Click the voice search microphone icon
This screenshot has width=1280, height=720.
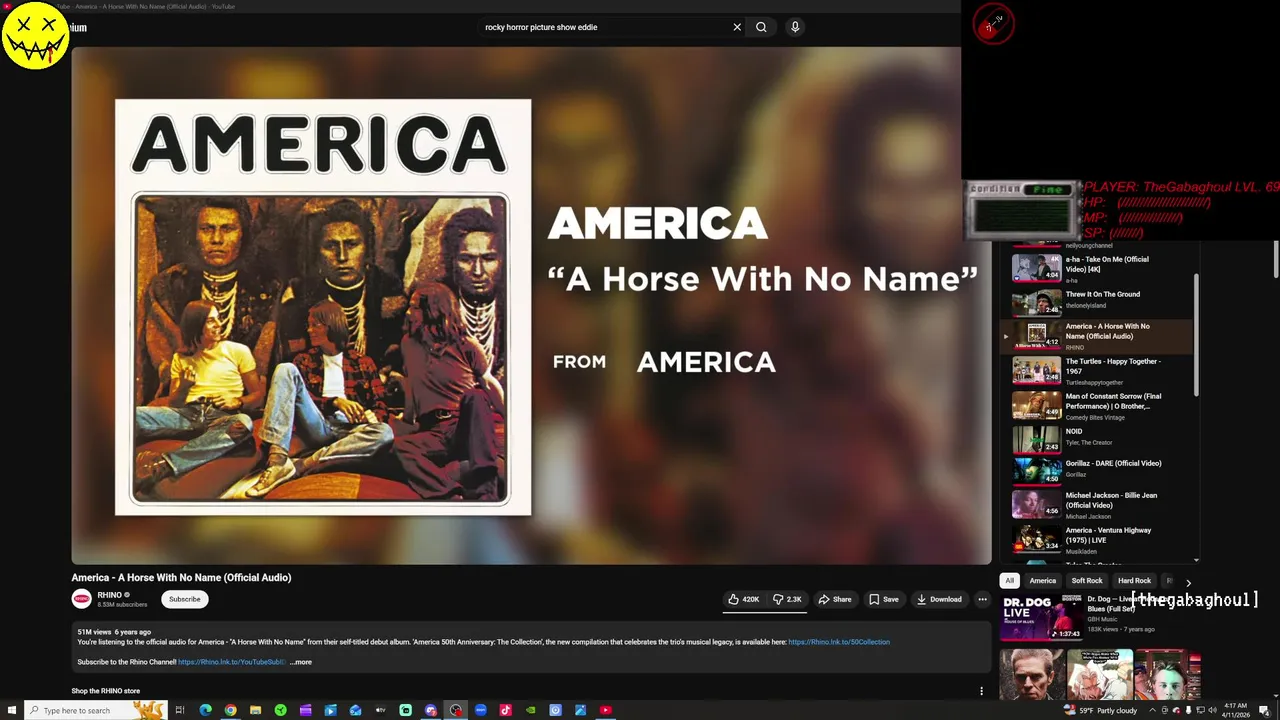click(x=795, y=27)
